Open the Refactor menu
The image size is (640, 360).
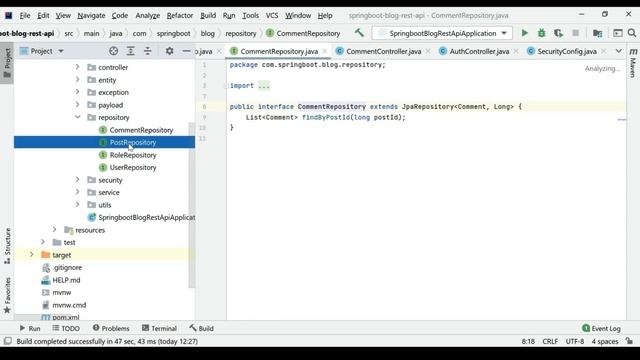[180, 16]
